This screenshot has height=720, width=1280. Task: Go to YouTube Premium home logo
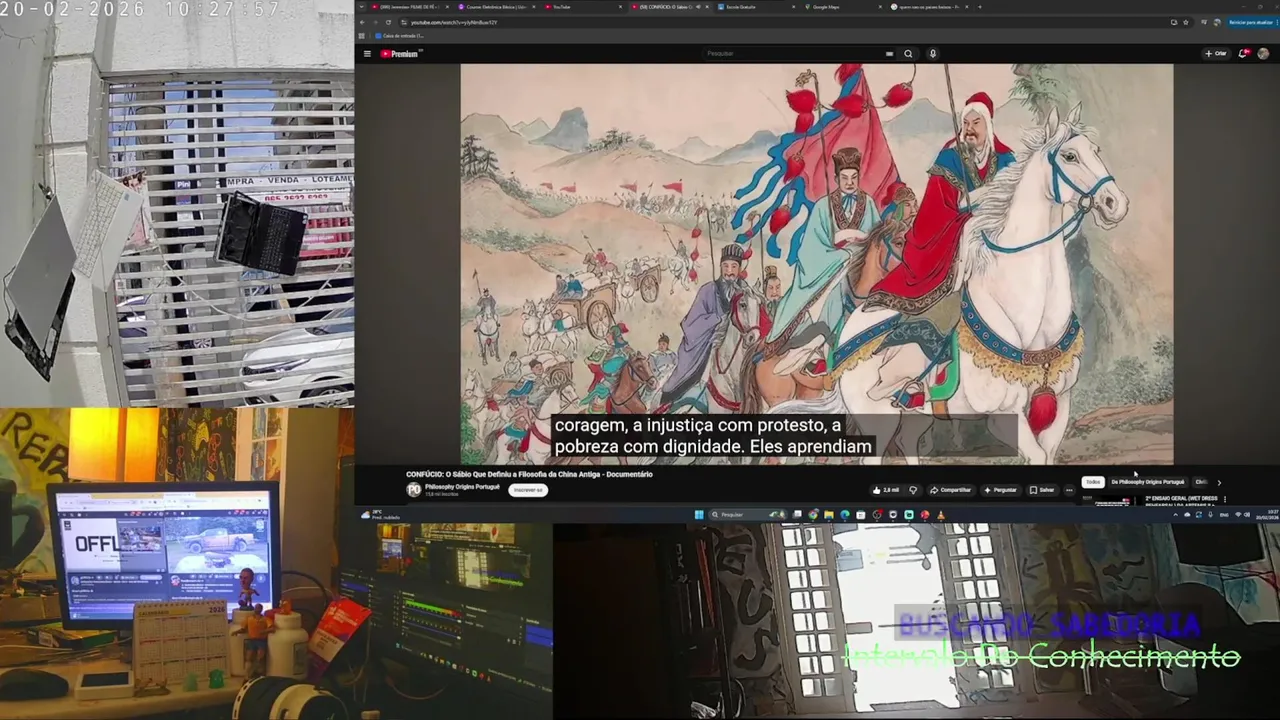point(400,54)
